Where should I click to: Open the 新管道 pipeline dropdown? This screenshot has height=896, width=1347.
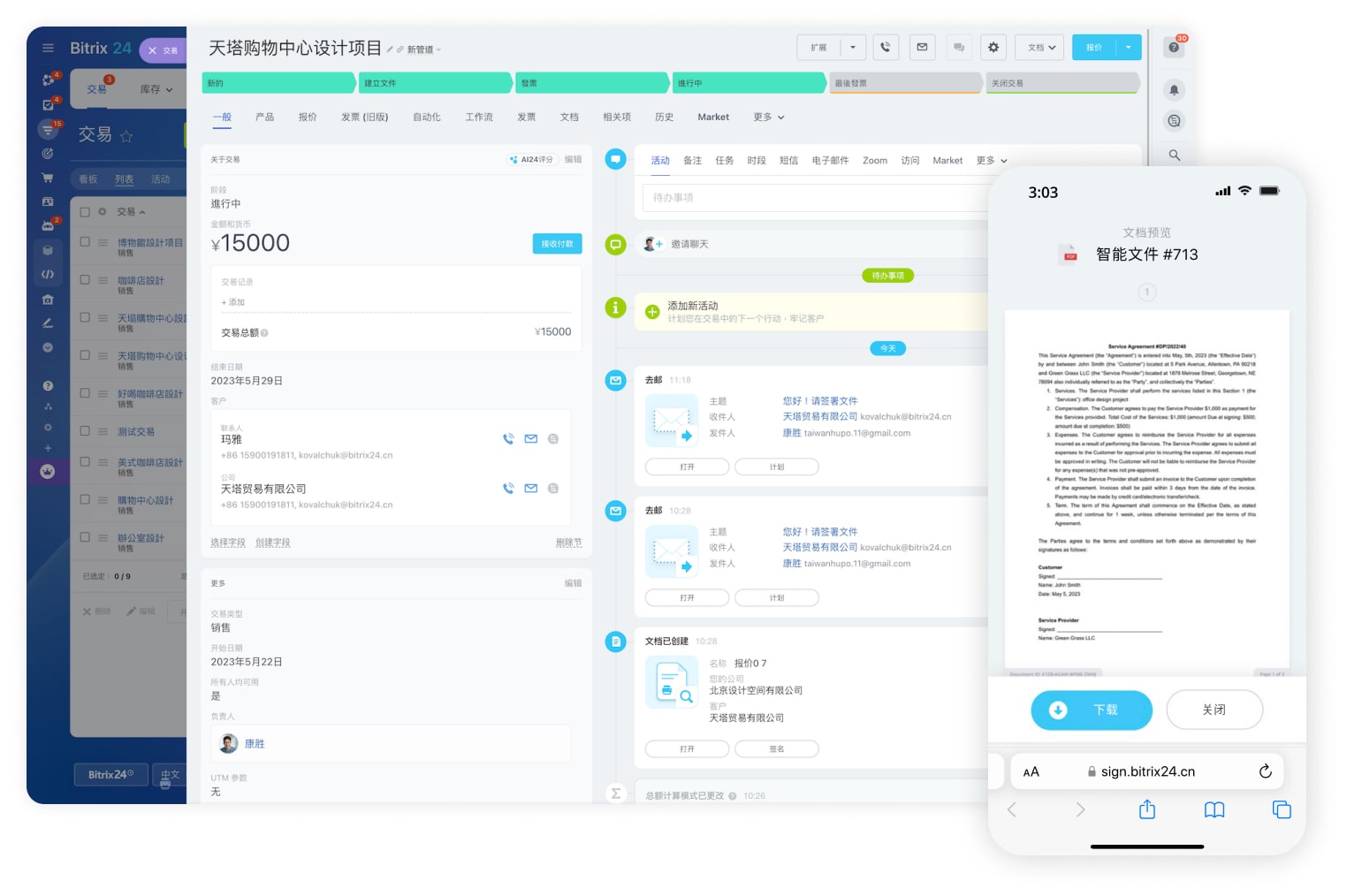pos(424,50)
